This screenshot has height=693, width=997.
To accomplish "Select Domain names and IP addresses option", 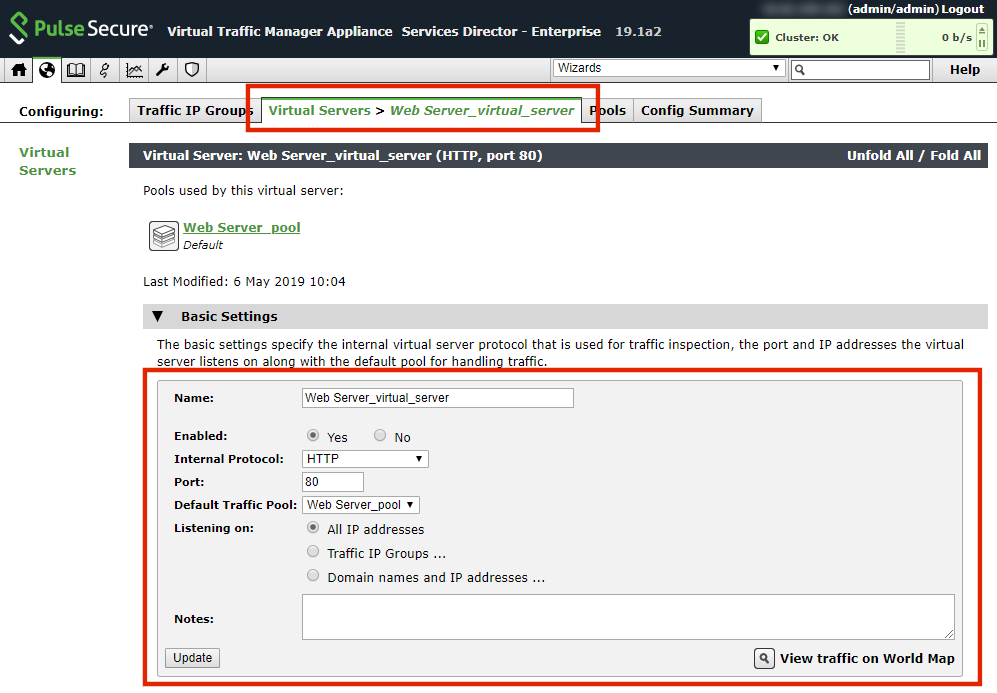I will (x=313, y=575).
